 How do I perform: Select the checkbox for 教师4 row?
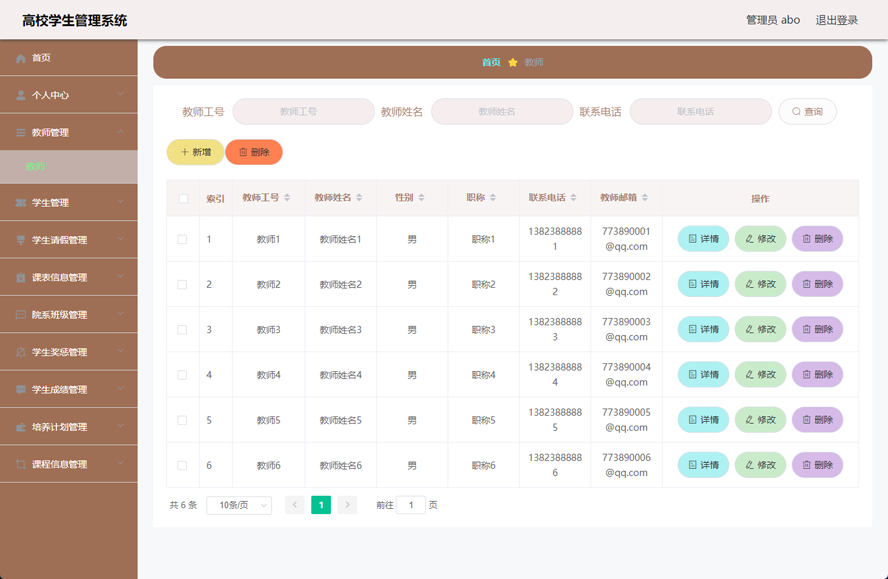pyautogui.click(x=182, y=375)
